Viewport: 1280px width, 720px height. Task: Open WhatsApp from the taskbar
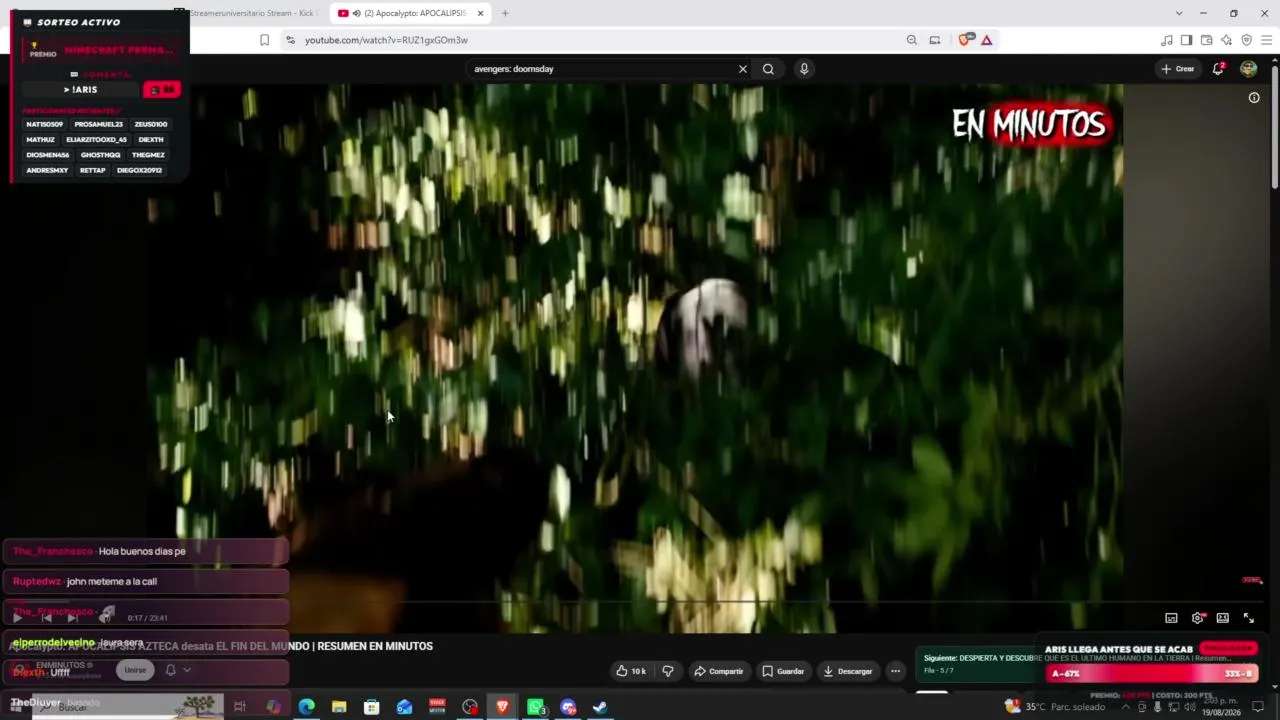coord(536,707)
